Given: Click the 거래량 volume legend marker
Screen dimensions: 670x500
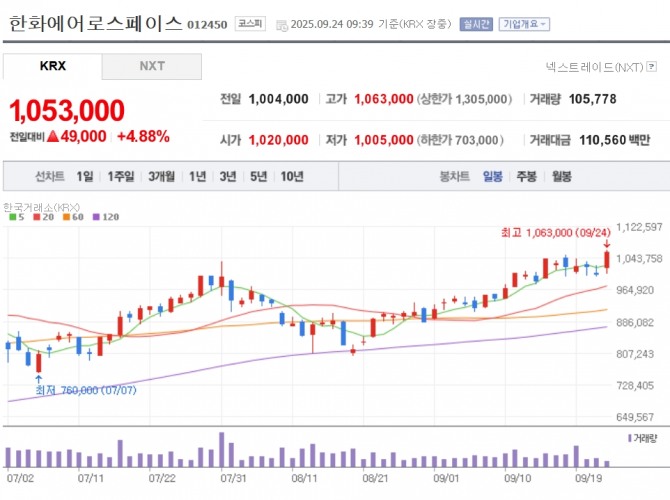Looking at the screenshot, I should (630, 438).
